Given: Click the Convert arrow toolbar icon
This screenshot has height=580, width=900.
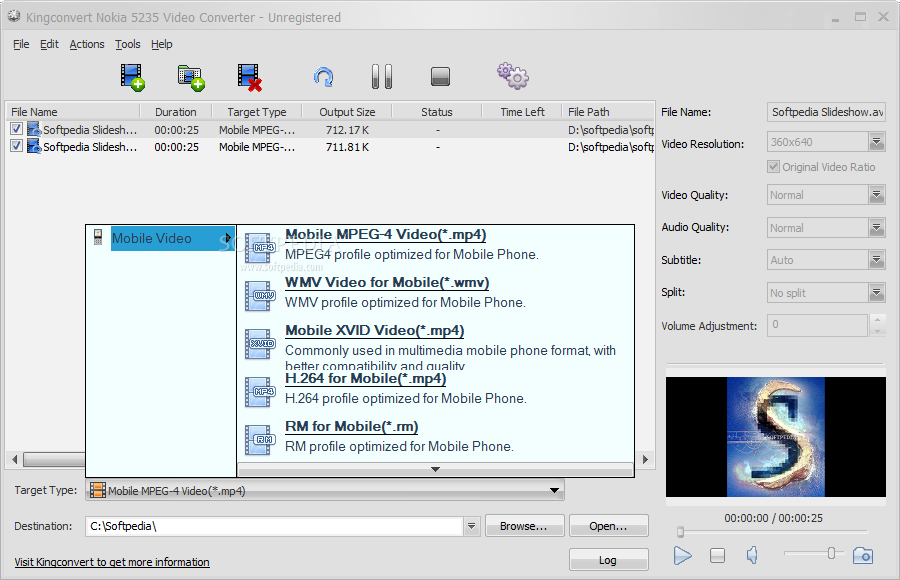Looking at the screenshot, I should click(x=324, y=77).
